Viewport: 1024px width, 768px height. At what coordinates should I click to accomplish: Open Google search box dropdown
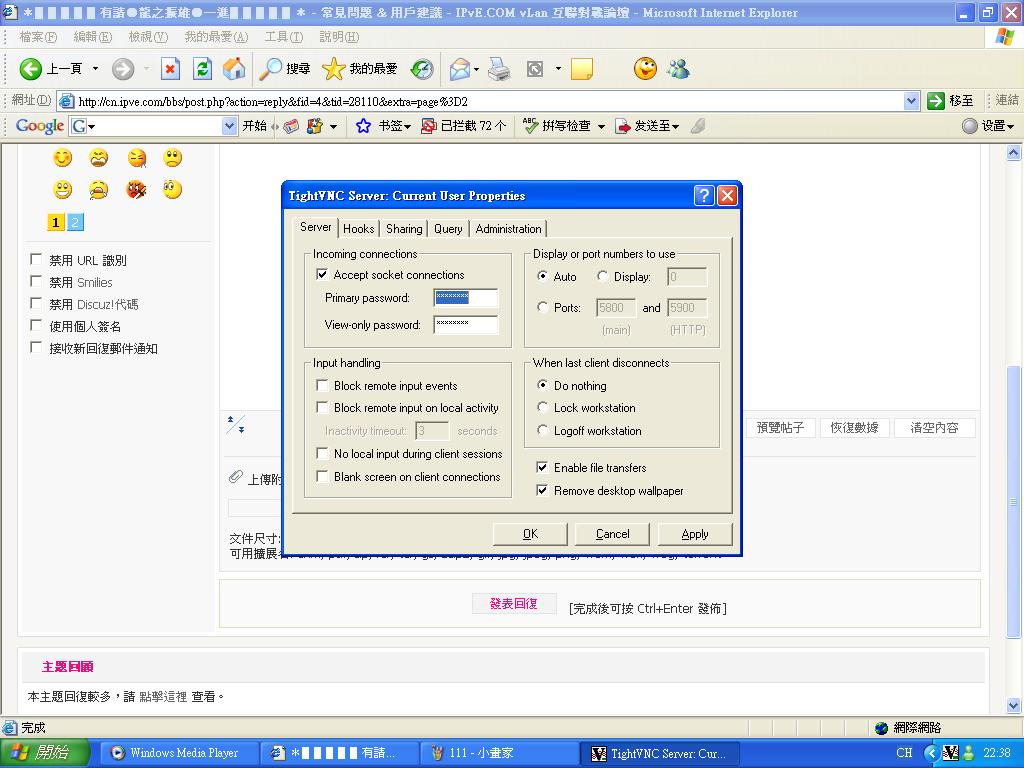tap(229, 126)
